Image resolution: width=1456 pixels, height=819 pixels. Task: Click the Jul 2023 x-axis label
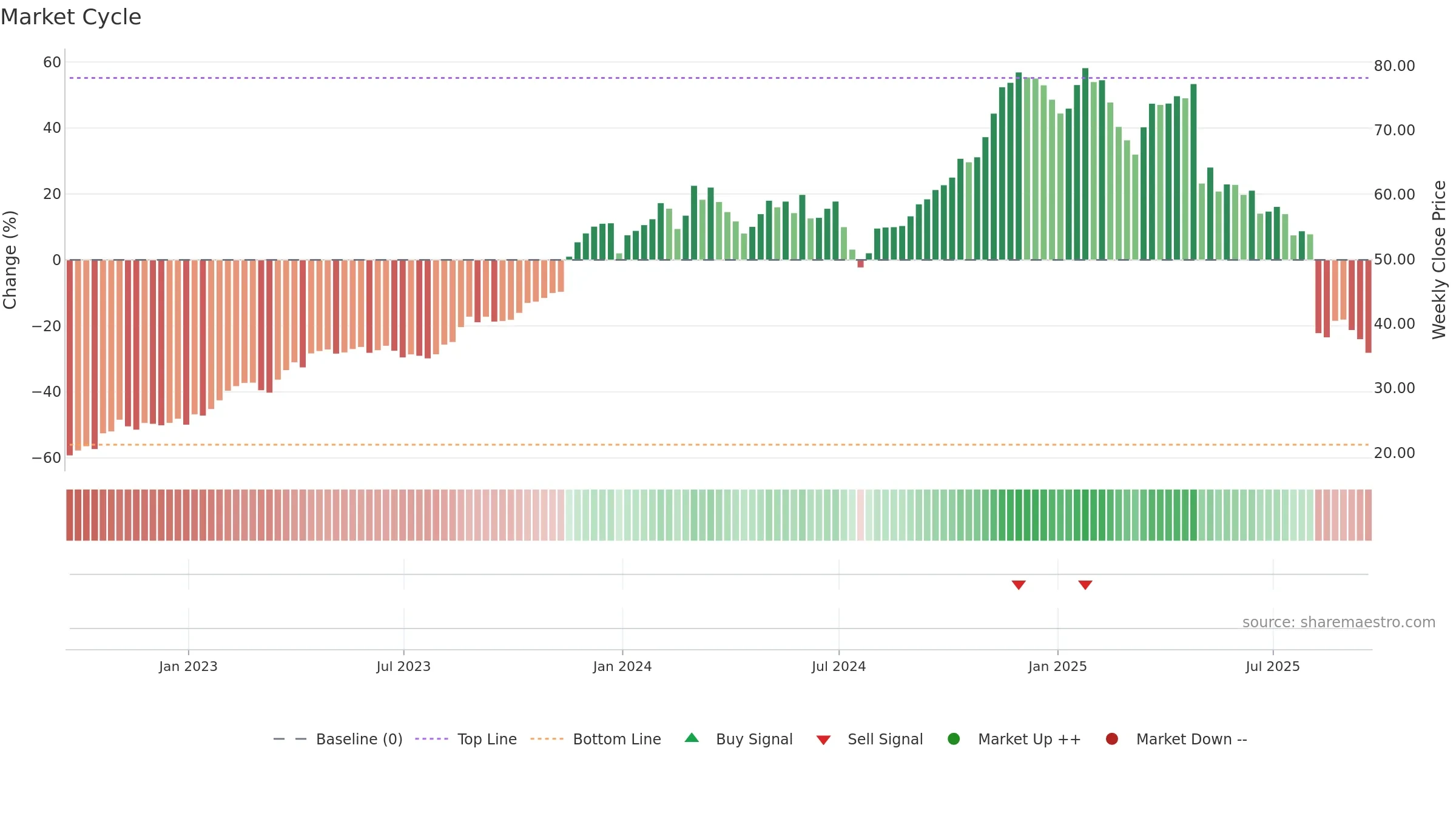403,667
